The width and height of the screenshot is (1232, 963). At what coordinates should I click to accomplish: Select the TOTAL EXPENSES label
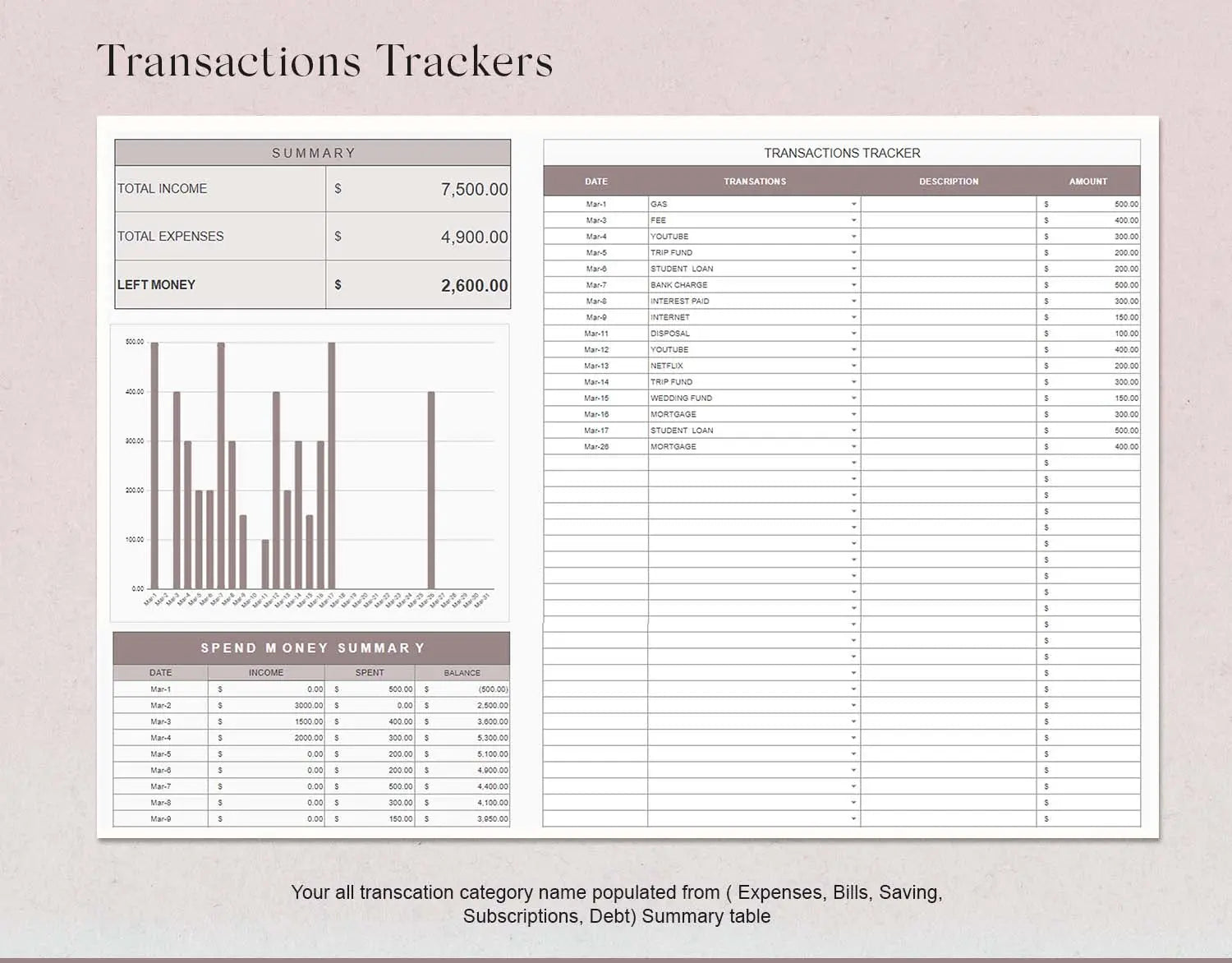[x=170, y=237]
